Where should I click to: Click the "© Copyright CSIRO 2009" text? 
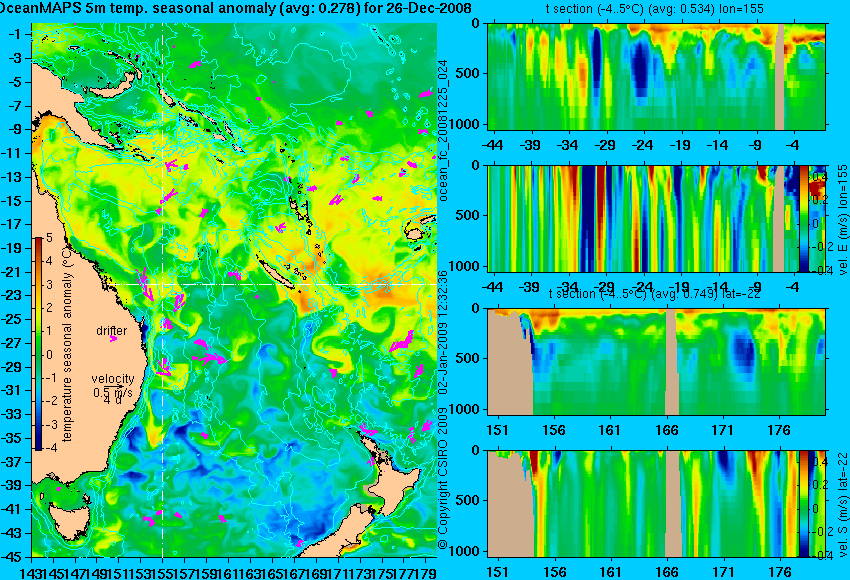(x=443, y=477)
